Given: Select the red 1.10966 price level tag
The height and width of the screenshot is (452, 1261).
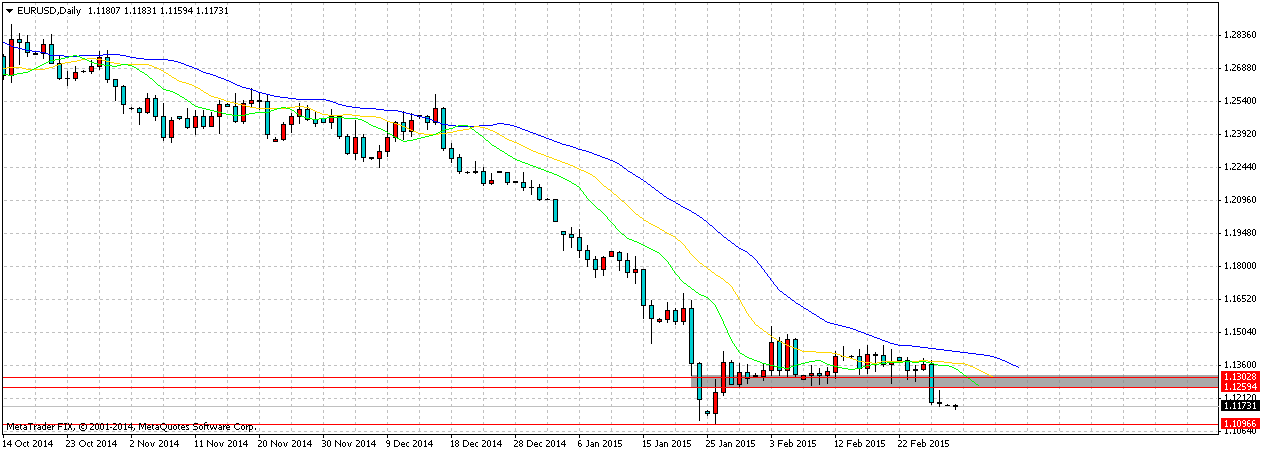Looking at the screenshot, I should [x=1239, y=425].
